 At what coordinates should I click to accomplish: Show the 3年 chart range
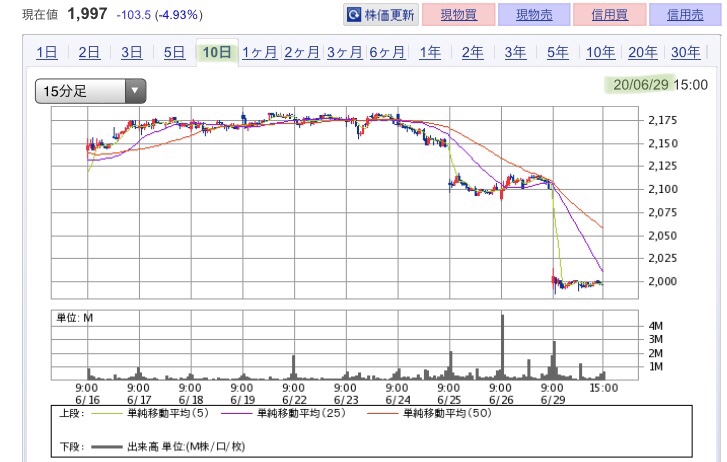click(515, 52)
